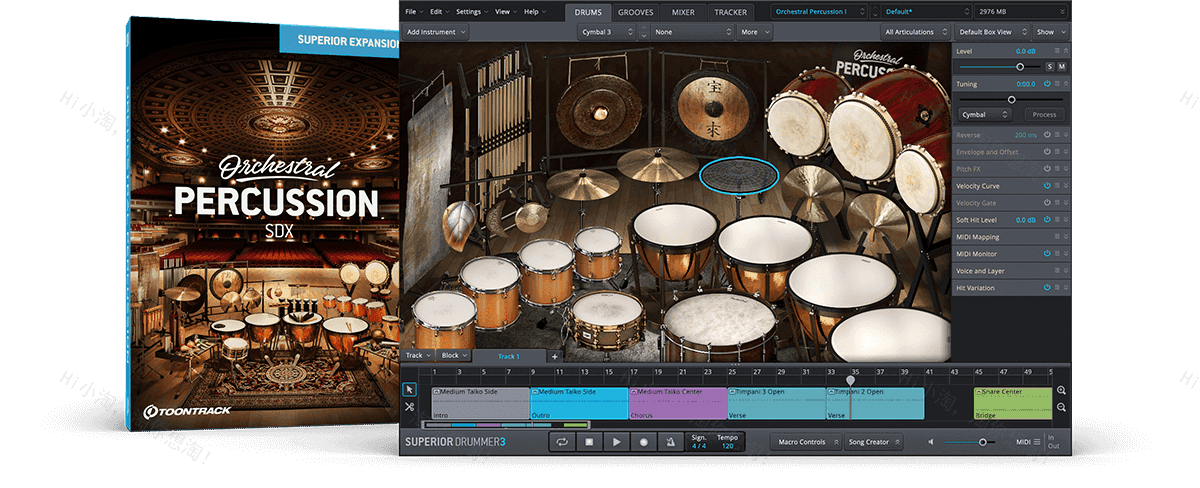Mute the selected instrument with M button
The height and width of the screenshot is (488, 1200).
tap(1061, 66)
